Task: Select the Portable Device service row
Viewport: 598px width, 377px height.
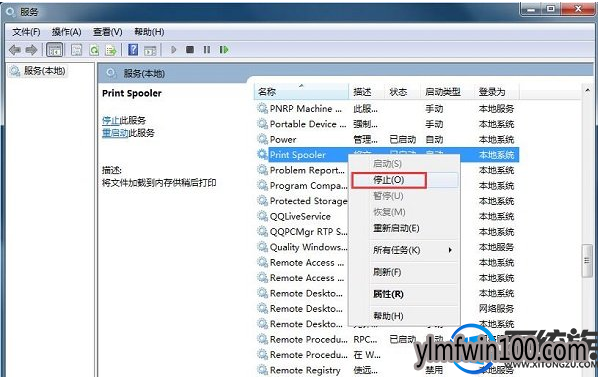Action: pos(386,124)
